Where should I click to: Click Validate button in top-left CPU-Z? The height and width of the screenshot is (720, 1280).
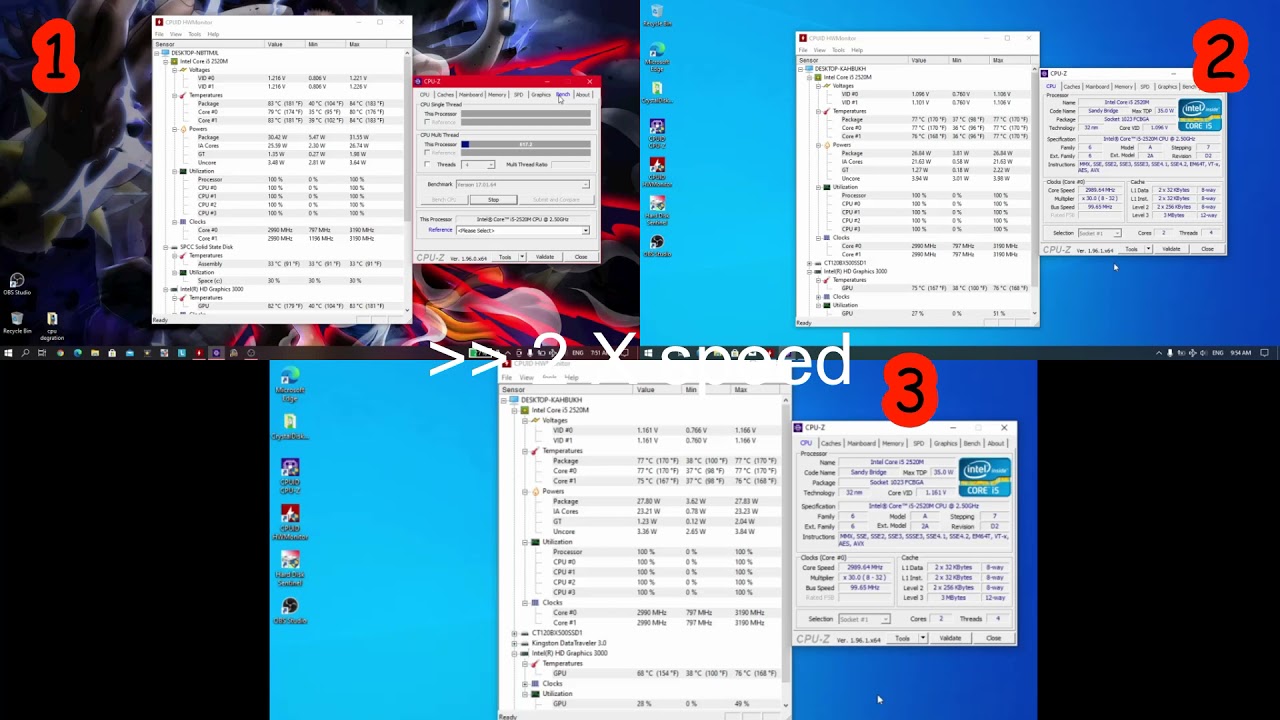(545, 257)
